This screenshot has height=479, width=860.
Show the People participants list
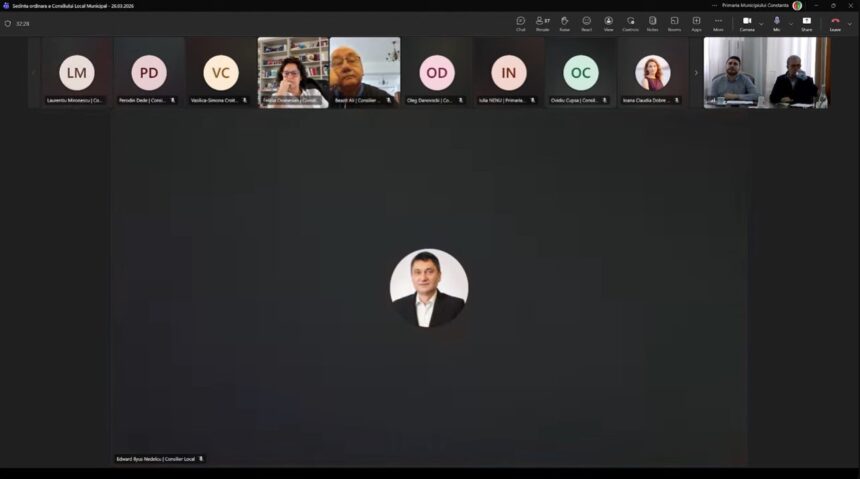(542, 23)
